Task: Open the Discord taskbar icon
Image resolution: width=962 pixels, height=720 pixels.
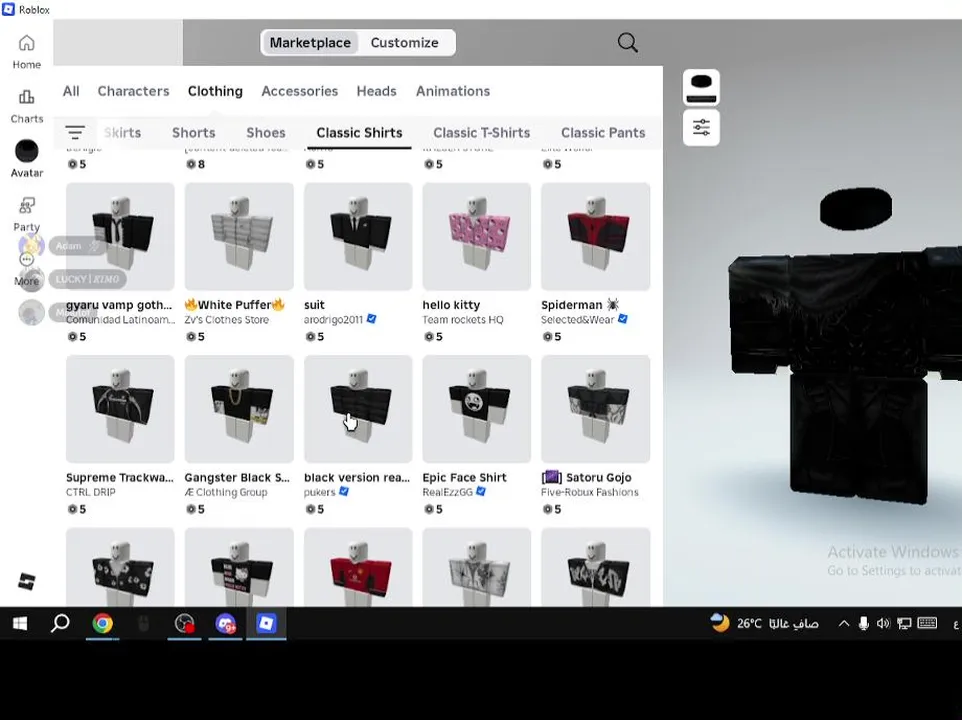Action: click(x=226, y=624)
